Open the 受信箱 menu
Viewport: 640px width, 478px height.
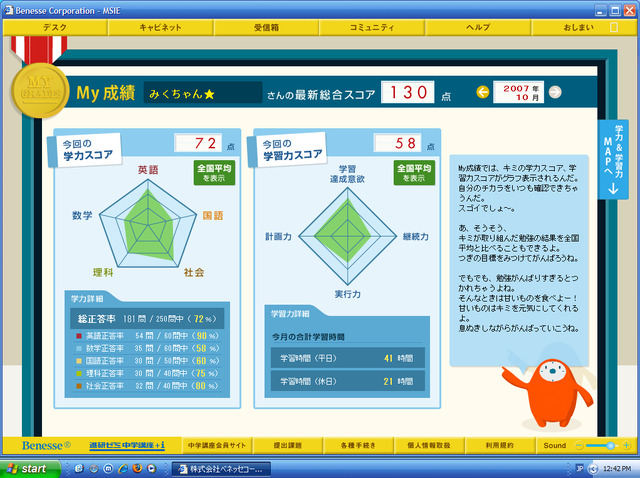point(266,27)
